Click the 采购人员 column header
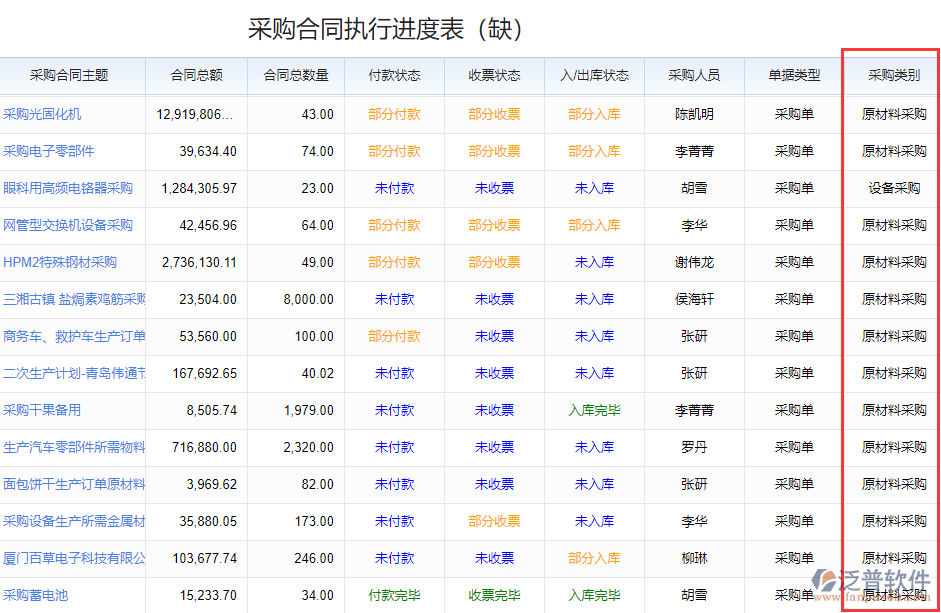 coord(694,76)
